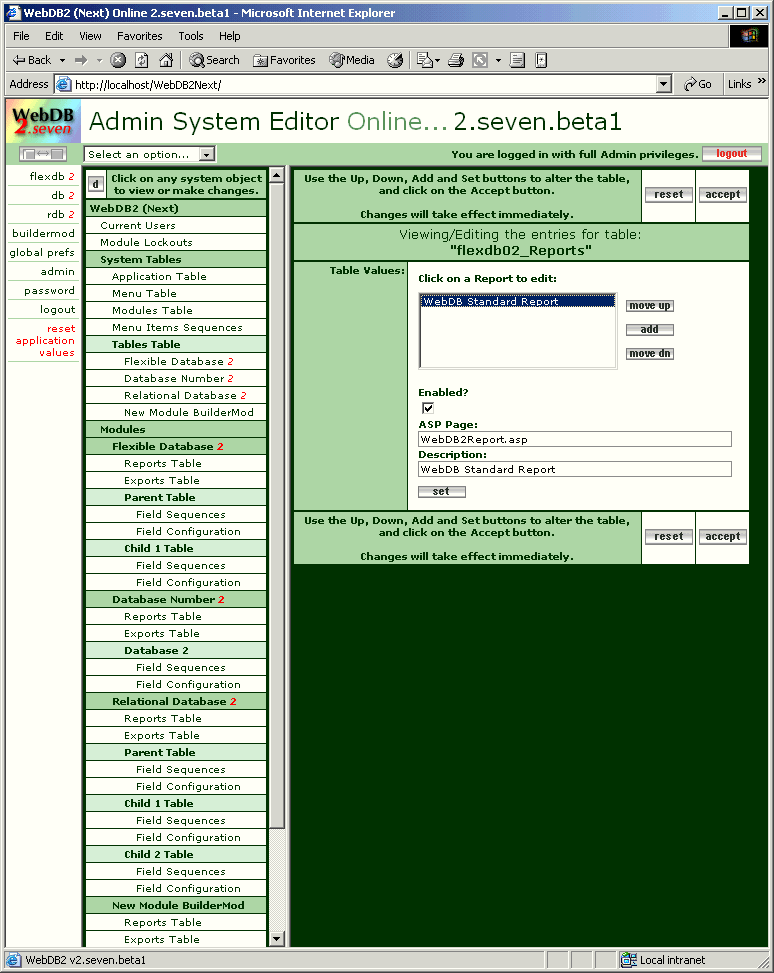Open the Mail icon dropdown arrow
Viewport: 774px width, 973px height.
coord(438,60)
